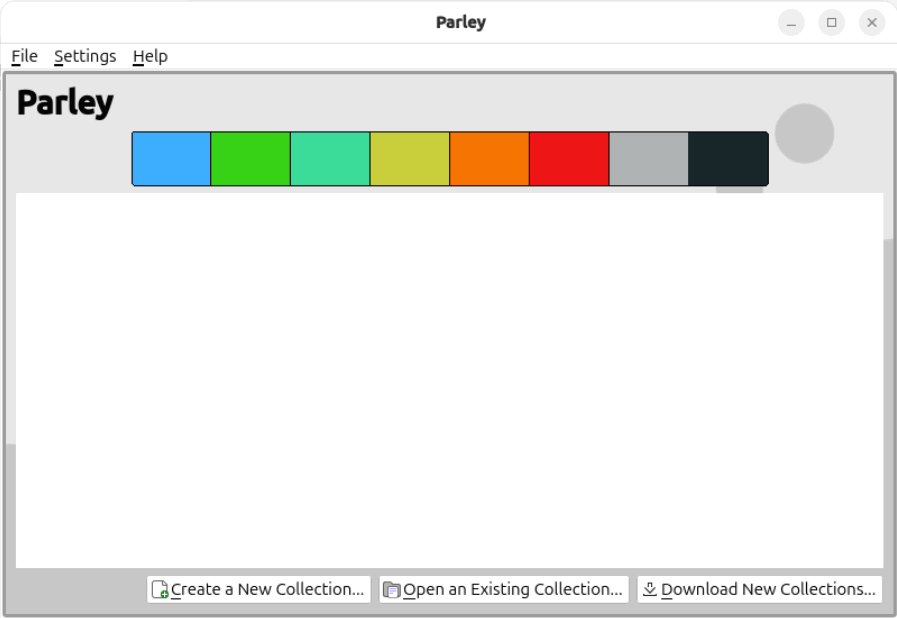Click the large bold Parley heading
The image size is (897, 618).
(x=65, y=104)
